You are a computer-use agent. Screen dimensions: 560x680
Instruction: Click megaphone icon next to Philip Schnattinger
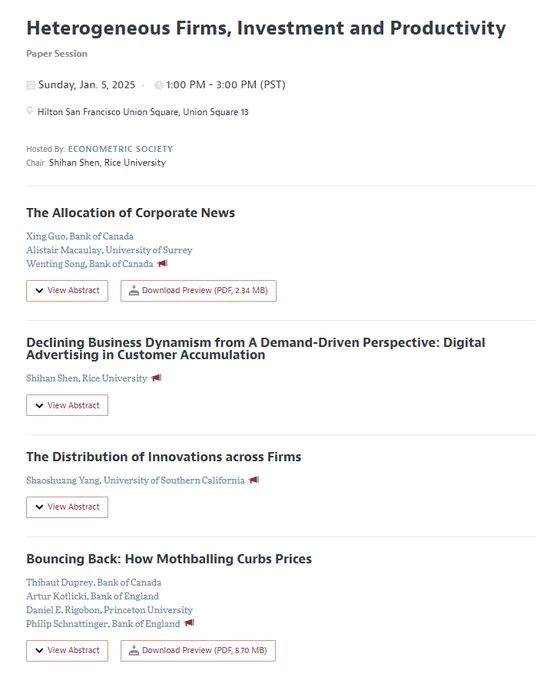coord(189,623)
